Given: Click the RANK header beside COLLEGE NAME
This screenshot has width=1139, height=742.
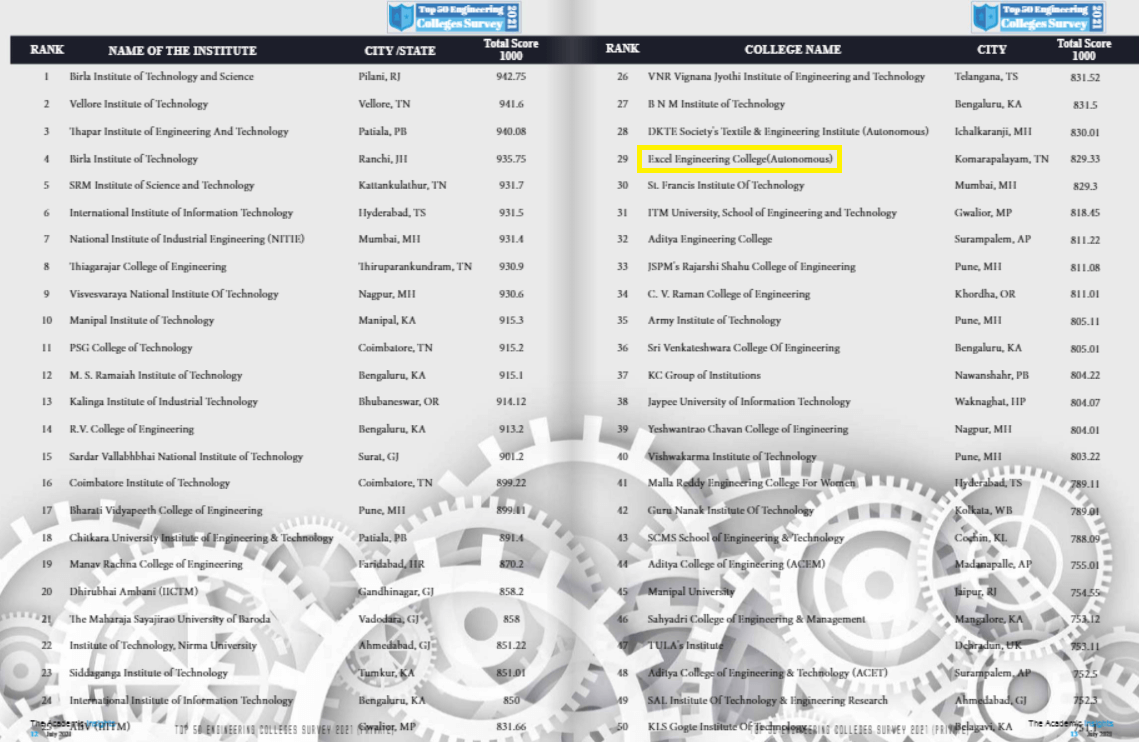Looking at the screenshot, I should click(x=623, y=49).
